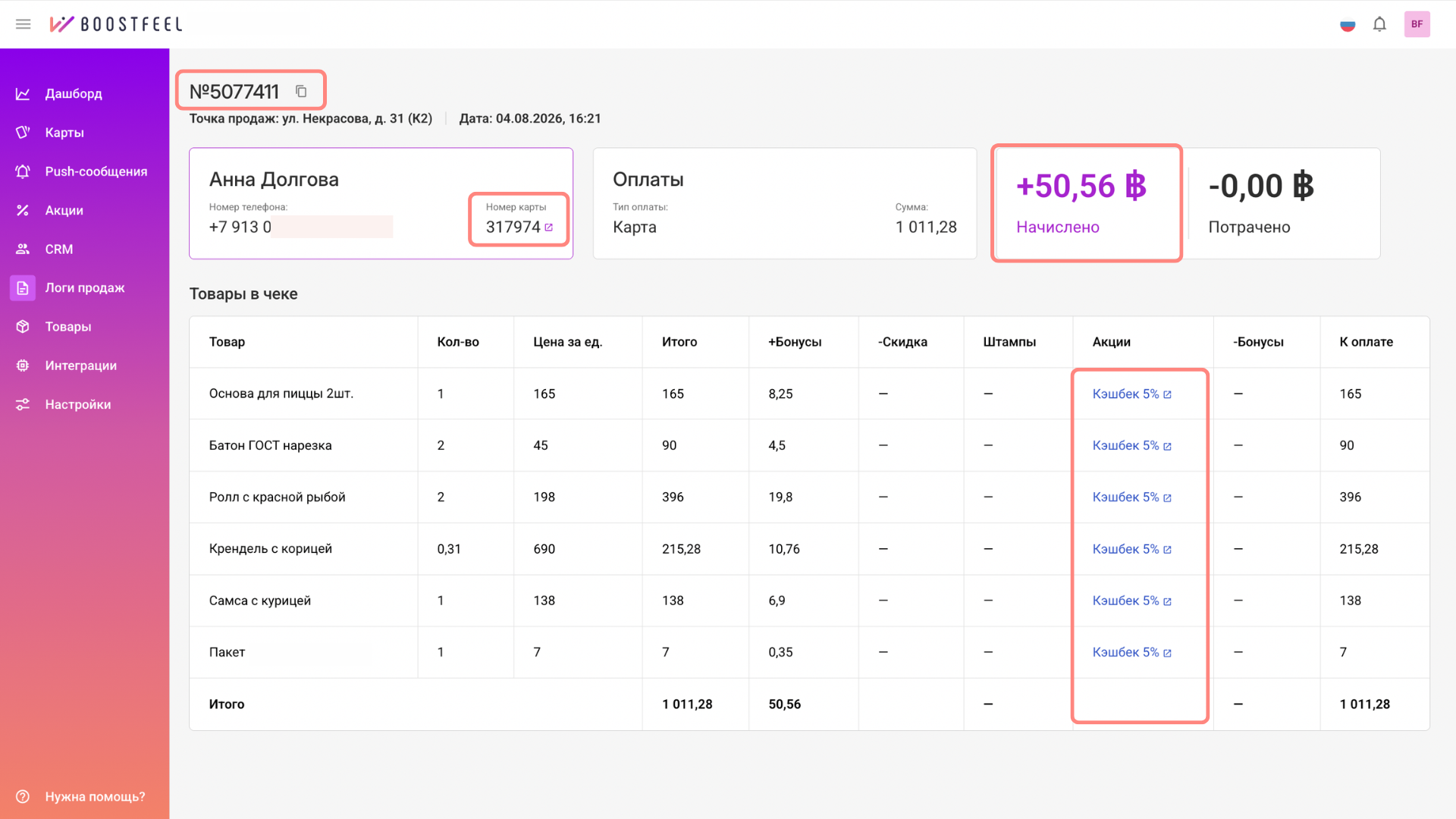Toggle the hamburger menu icon
The width and height of the screenshot is (1456, 819).
[24, 24]
